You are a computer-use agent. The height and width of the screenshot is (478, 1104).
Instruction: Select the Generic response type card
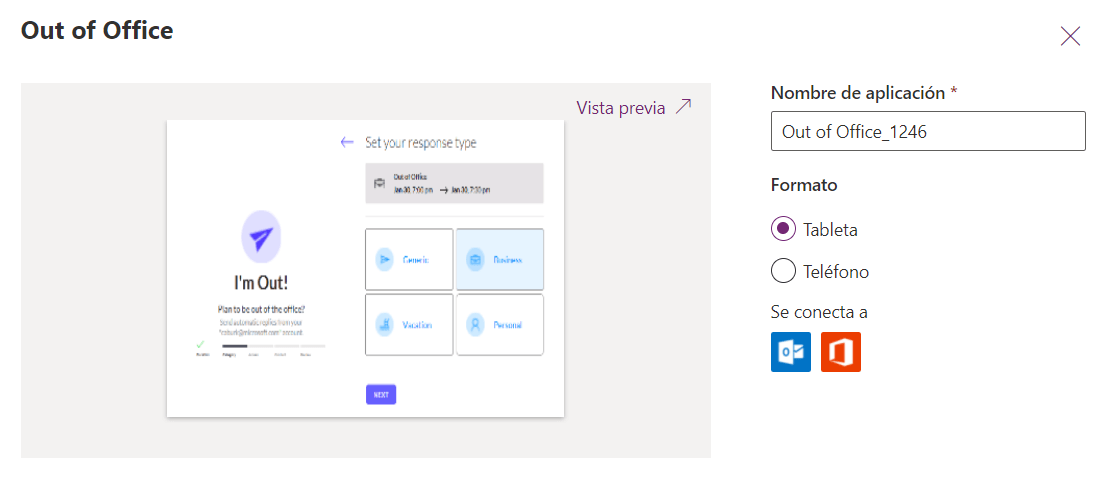tap(409, 260)
